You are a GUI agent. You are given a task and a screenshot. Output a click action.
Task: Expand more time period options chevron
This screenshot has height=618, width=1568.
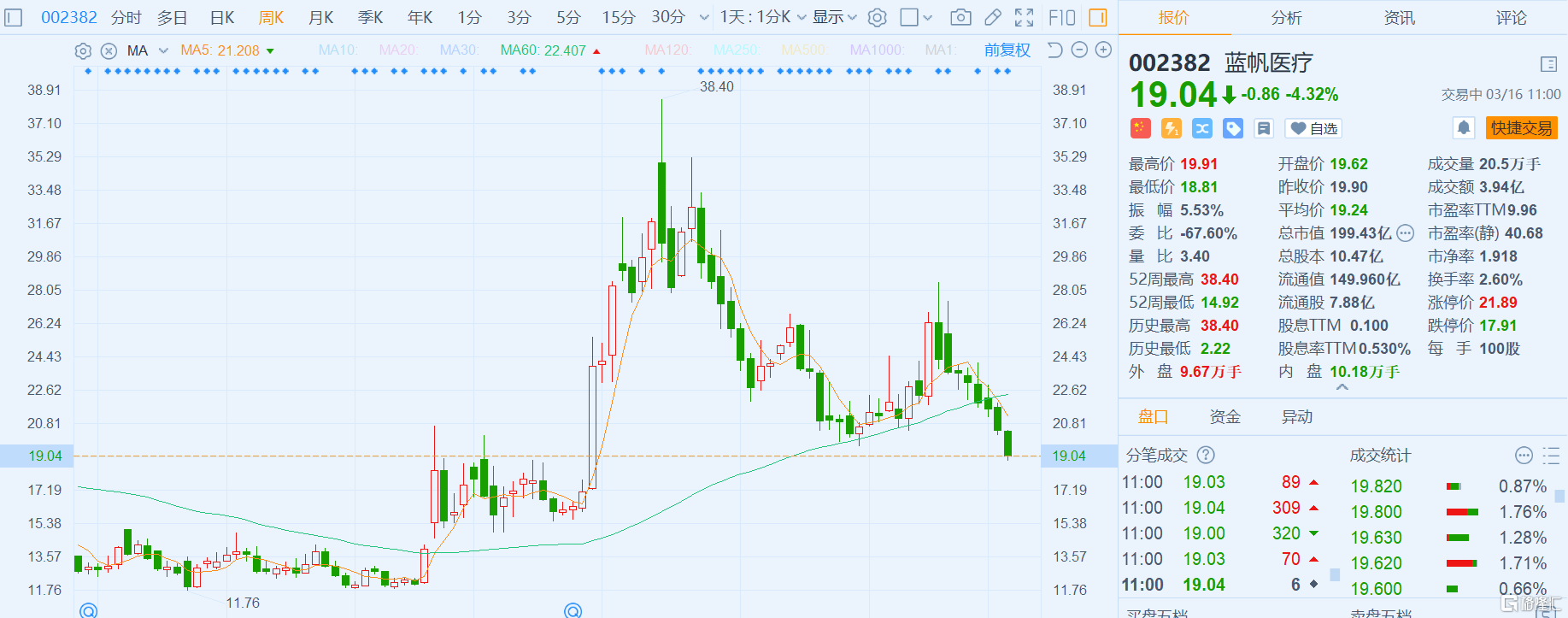tap(704, 17)
